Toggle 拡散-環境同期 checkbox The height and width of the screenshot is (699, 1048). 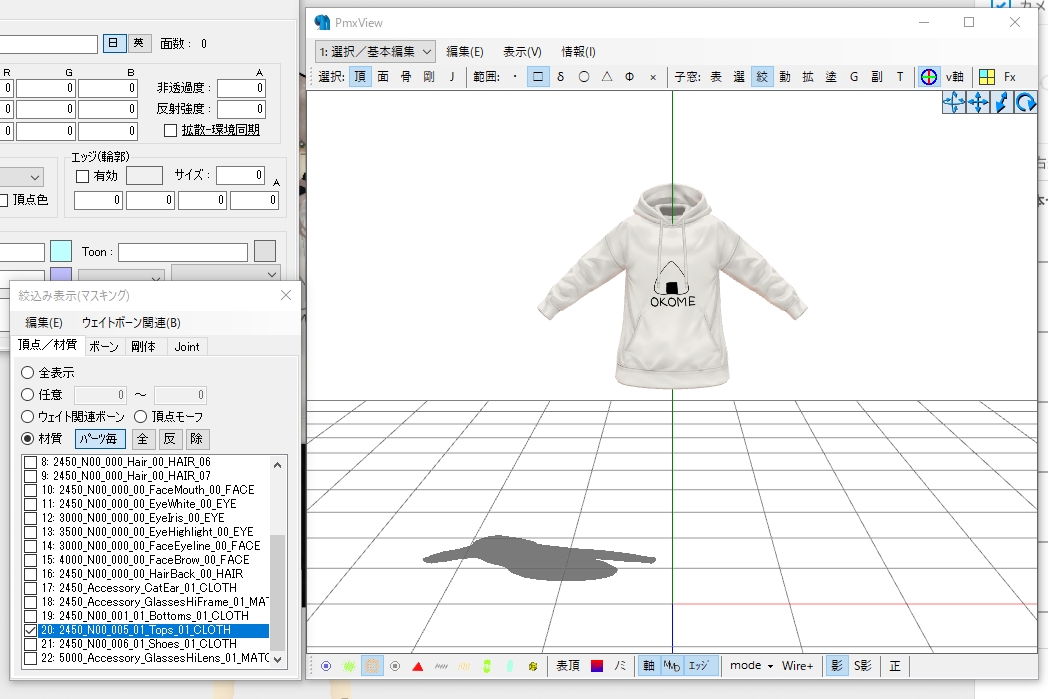pos(170,130)
